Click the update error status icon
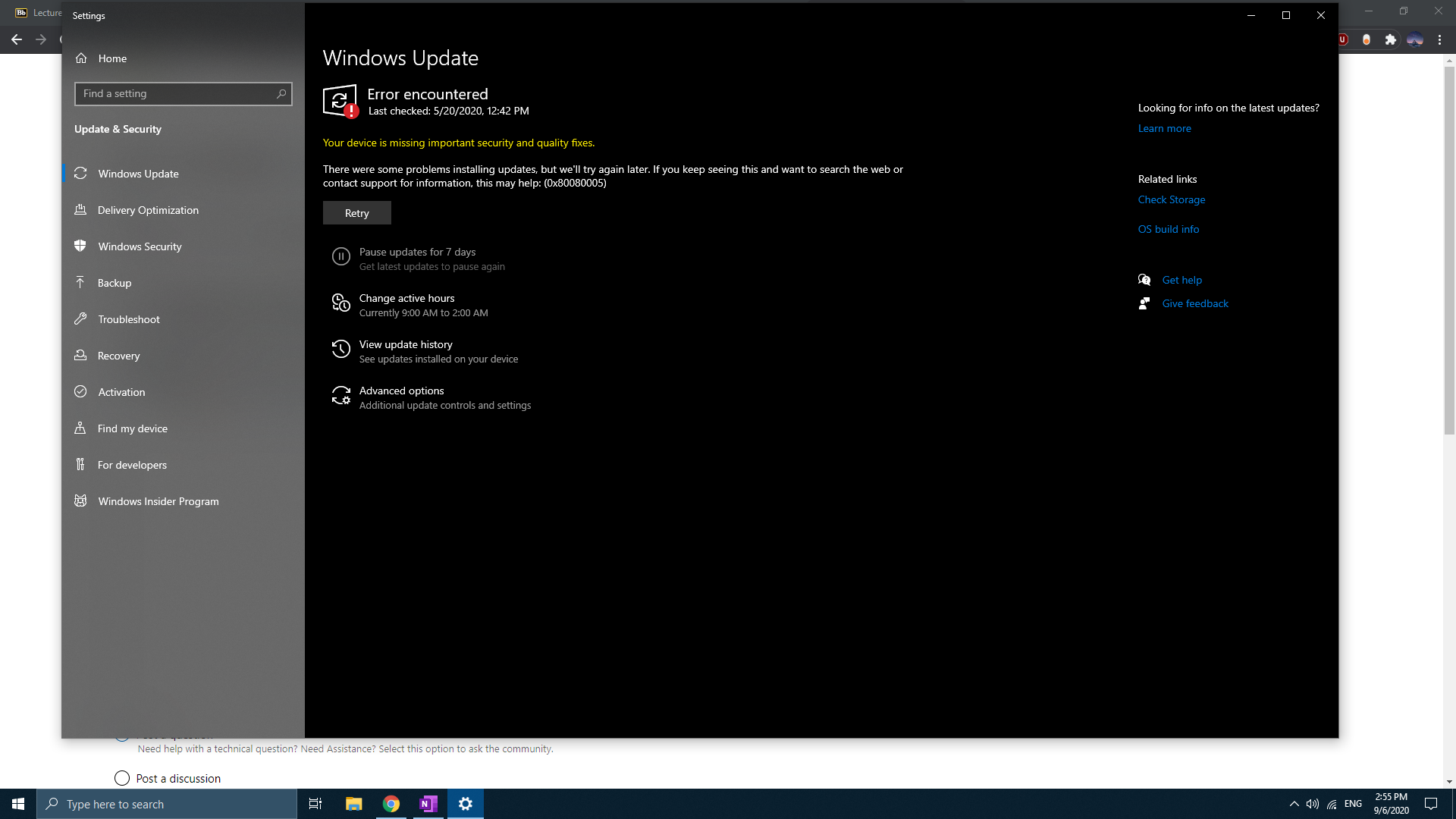1456x819 pixels. [340, 102]
